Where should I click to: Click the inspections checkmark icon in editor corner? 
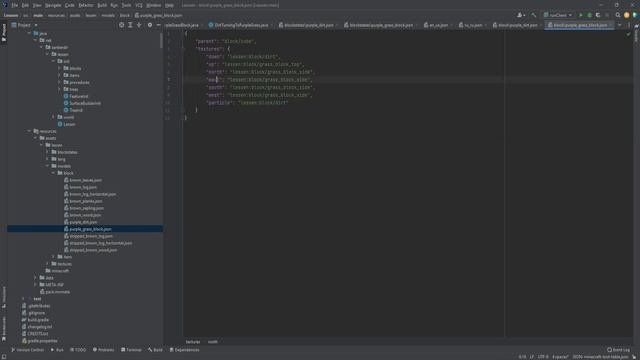(x=628, y=34)
